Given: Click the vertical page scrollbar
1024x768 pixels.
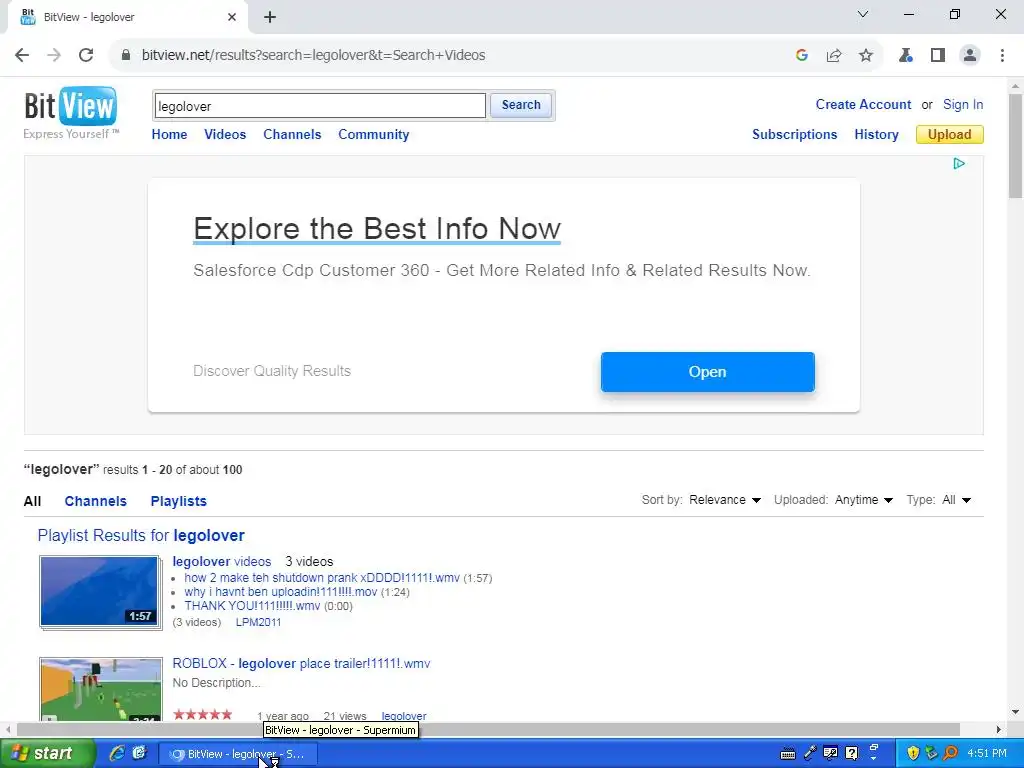Looking at the screenshot, I should click(x=1015, y=146).
